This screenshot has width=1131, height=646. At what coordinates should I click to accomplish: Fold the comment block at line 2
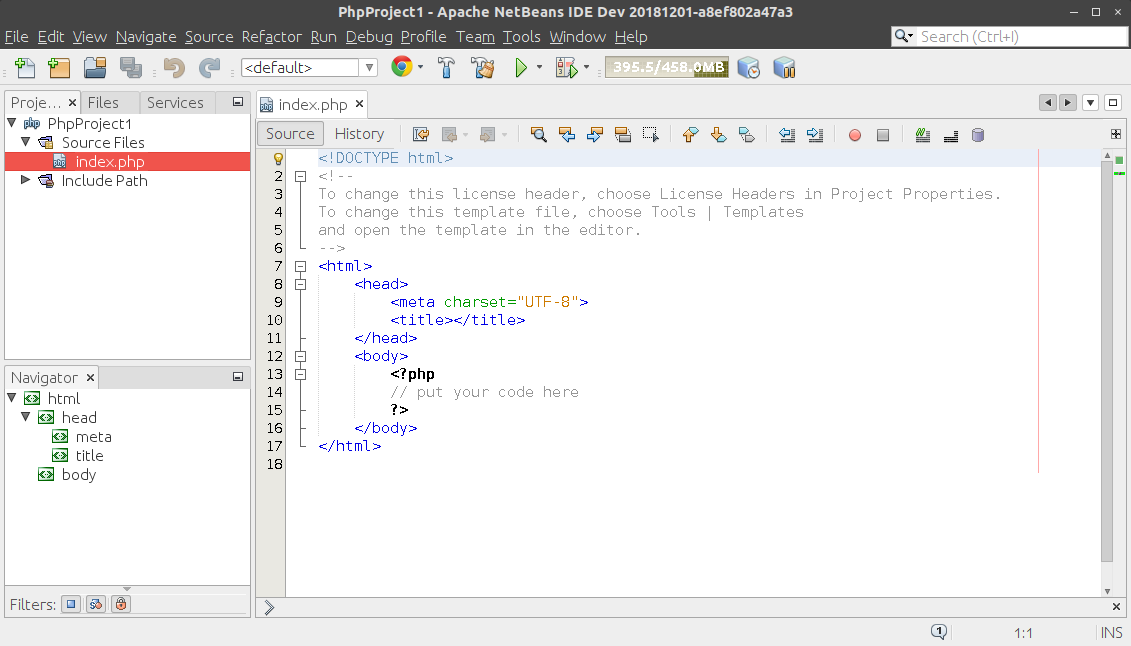coord(301,176)
